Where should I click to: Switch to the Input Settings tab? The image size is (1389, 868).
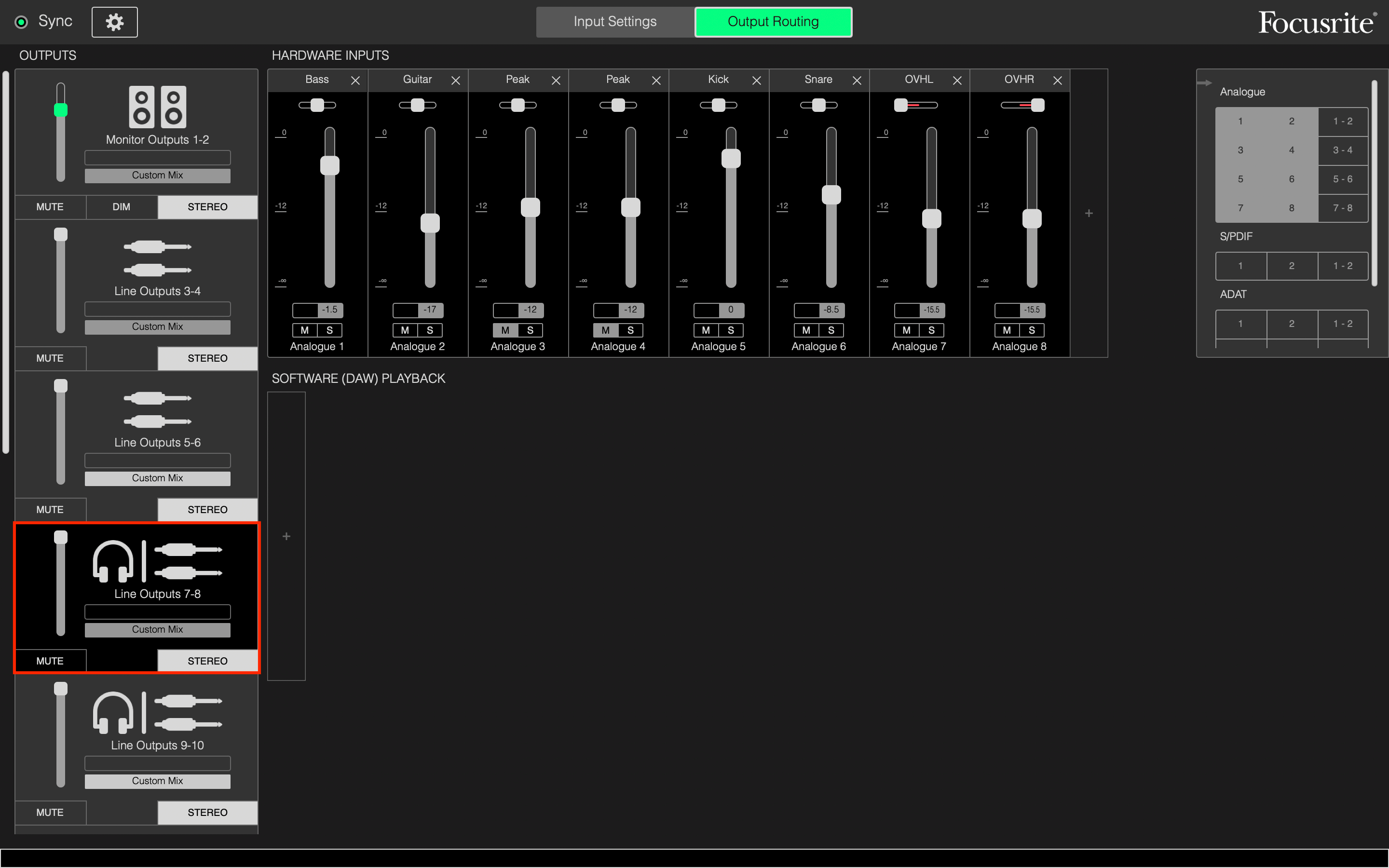tap(615, 22)
